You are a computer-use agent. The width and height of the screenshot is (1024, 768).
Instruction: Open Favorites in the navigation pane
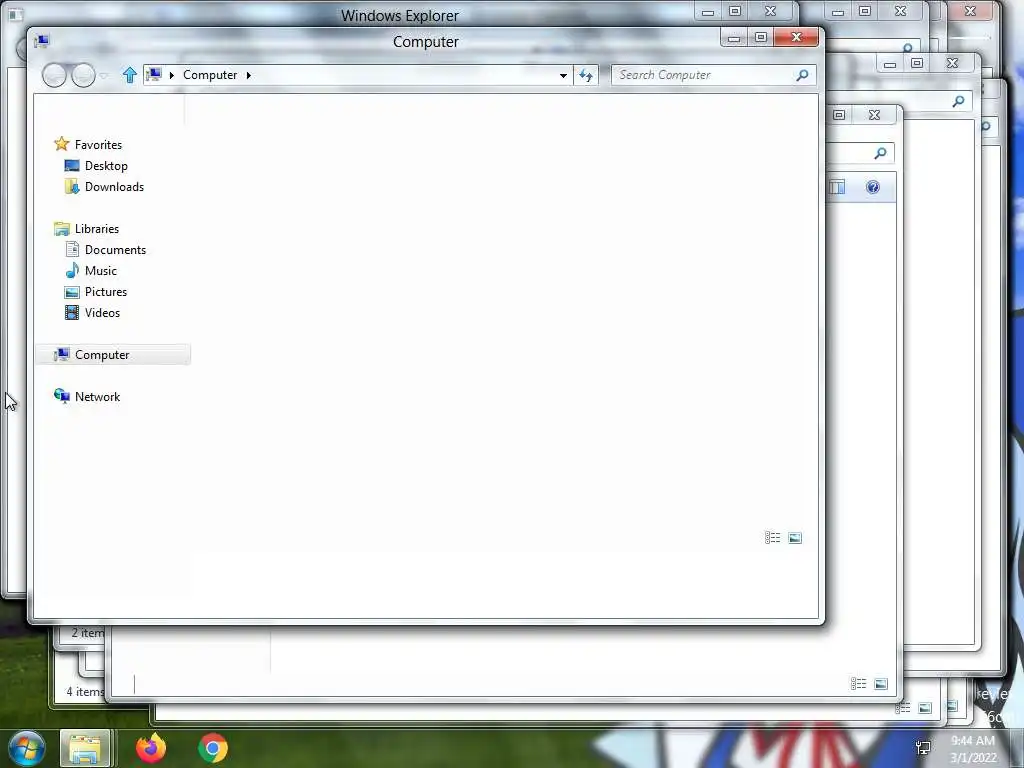pos(98,144)
